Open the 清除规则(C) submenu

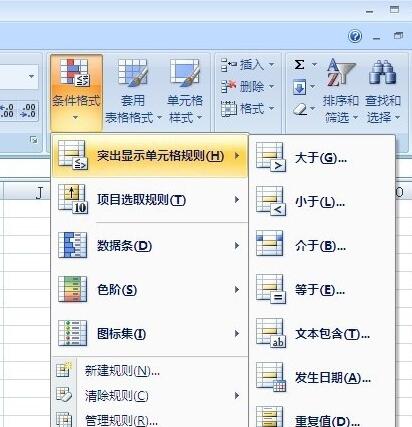click(150, 396)
